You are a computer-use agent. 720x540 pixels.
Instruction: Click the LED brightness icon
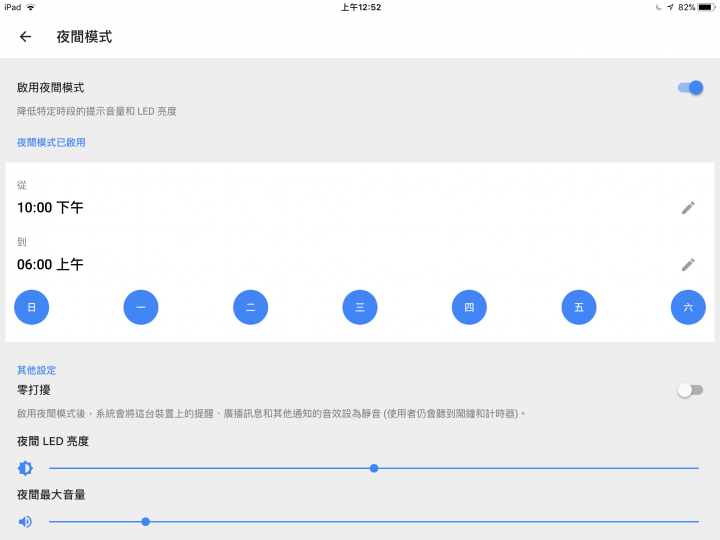click(x=25, y=468)
